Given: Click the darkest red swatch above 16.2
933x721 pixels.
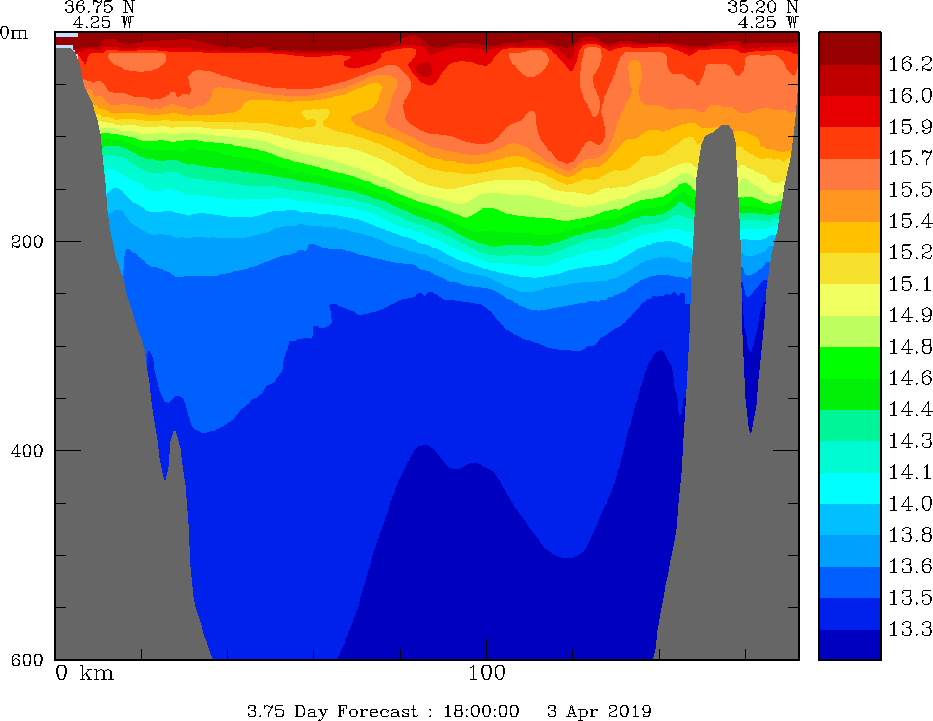Looking at the screenshot, I should tap(849, 48).
